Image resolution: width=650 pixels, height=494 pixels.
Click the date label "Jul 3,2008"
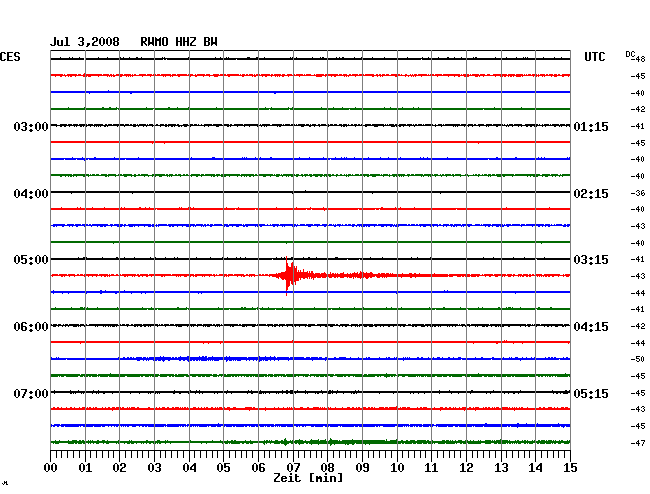85,42
